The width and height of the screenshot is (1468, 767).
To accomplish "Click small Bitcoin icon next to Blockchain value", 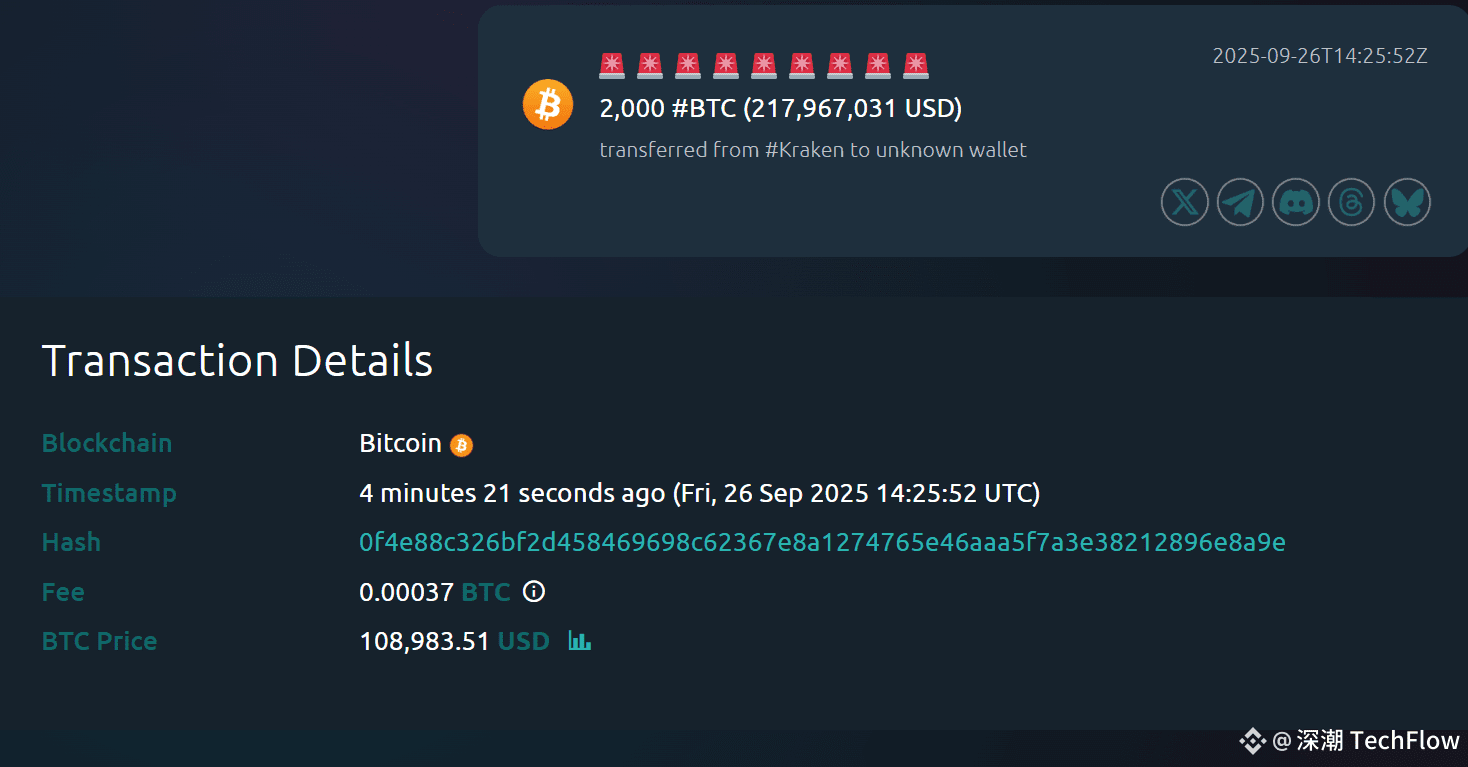I will 461,445.
